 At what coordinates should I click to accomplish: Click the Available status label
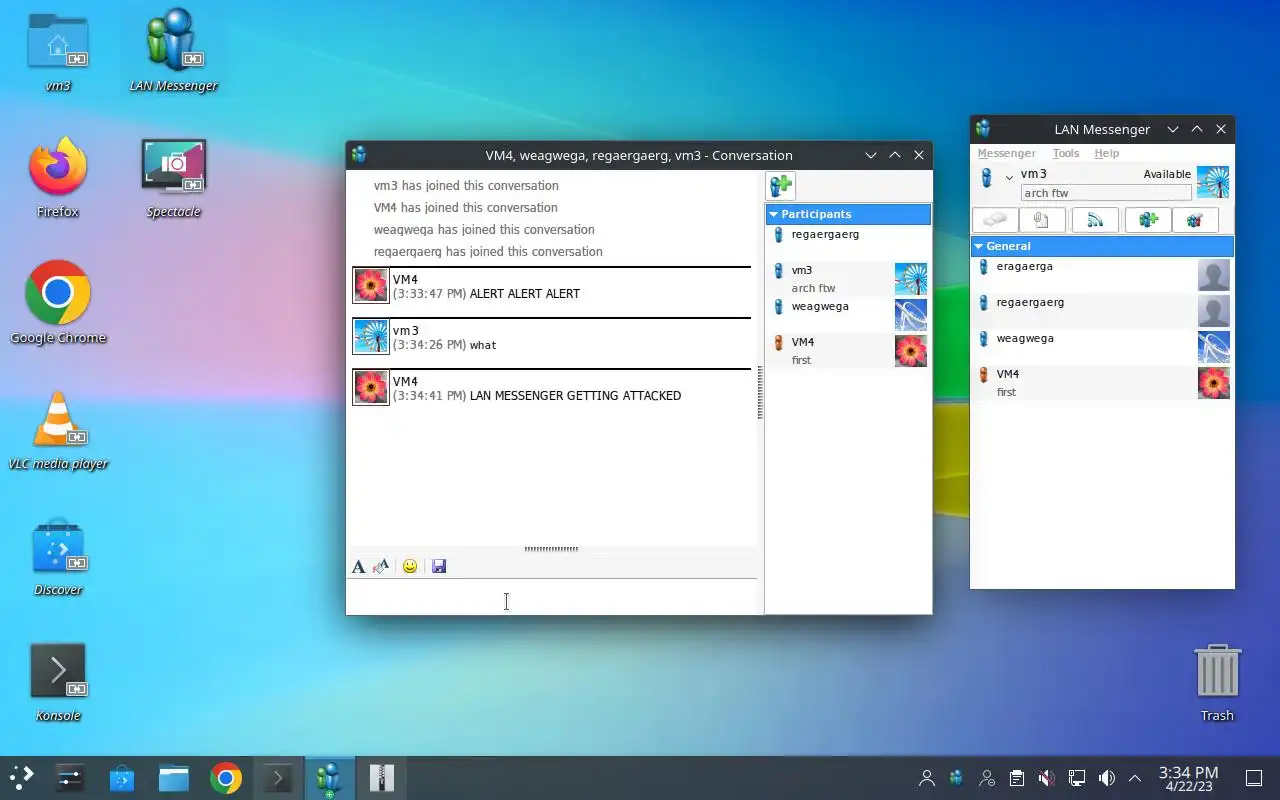[1167, 174]
